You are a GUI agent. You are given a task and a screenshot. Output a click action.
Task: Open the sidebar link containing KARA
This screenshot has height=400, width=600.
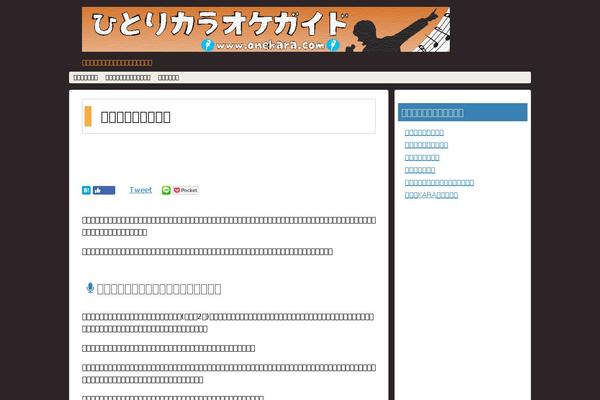tap(431, 195)
